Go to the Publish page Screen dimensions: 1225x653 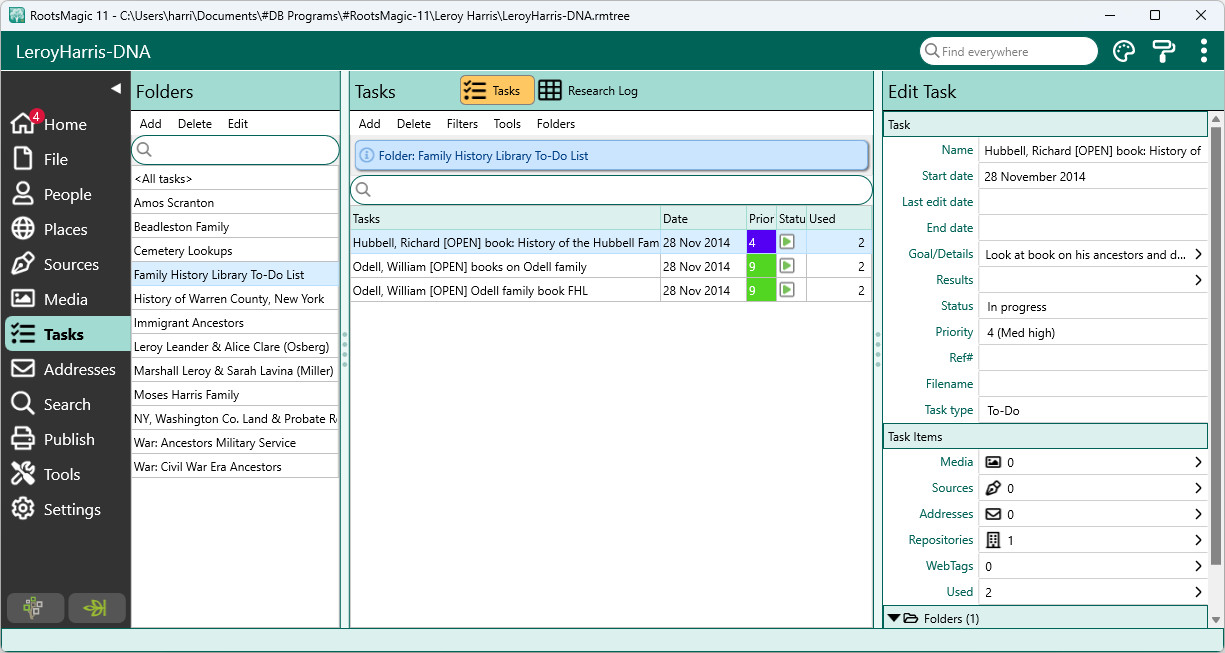tap(67, 439)
